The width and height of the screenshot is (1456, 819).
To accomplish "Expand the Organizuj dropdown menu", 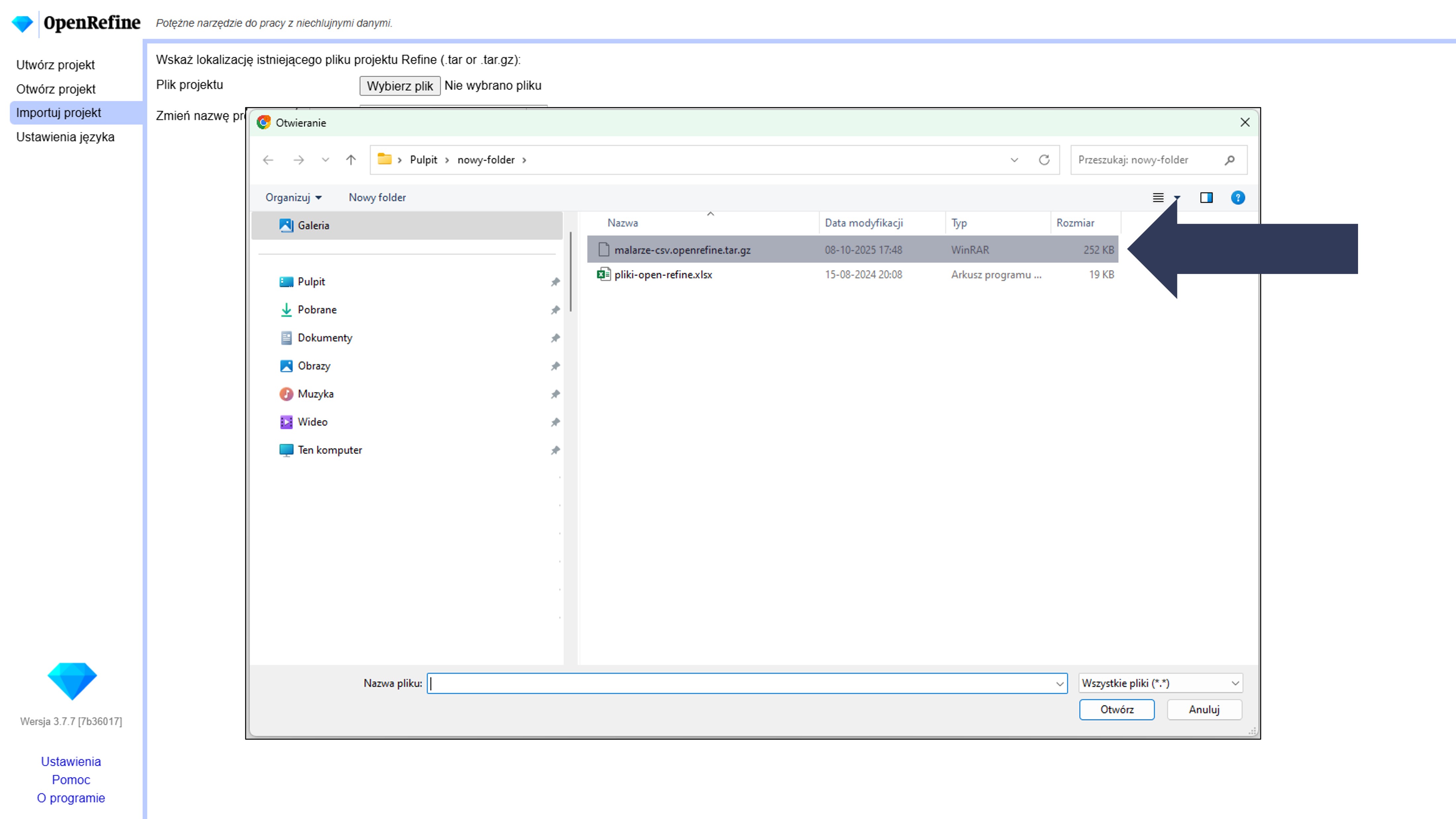I will [293, 198].
